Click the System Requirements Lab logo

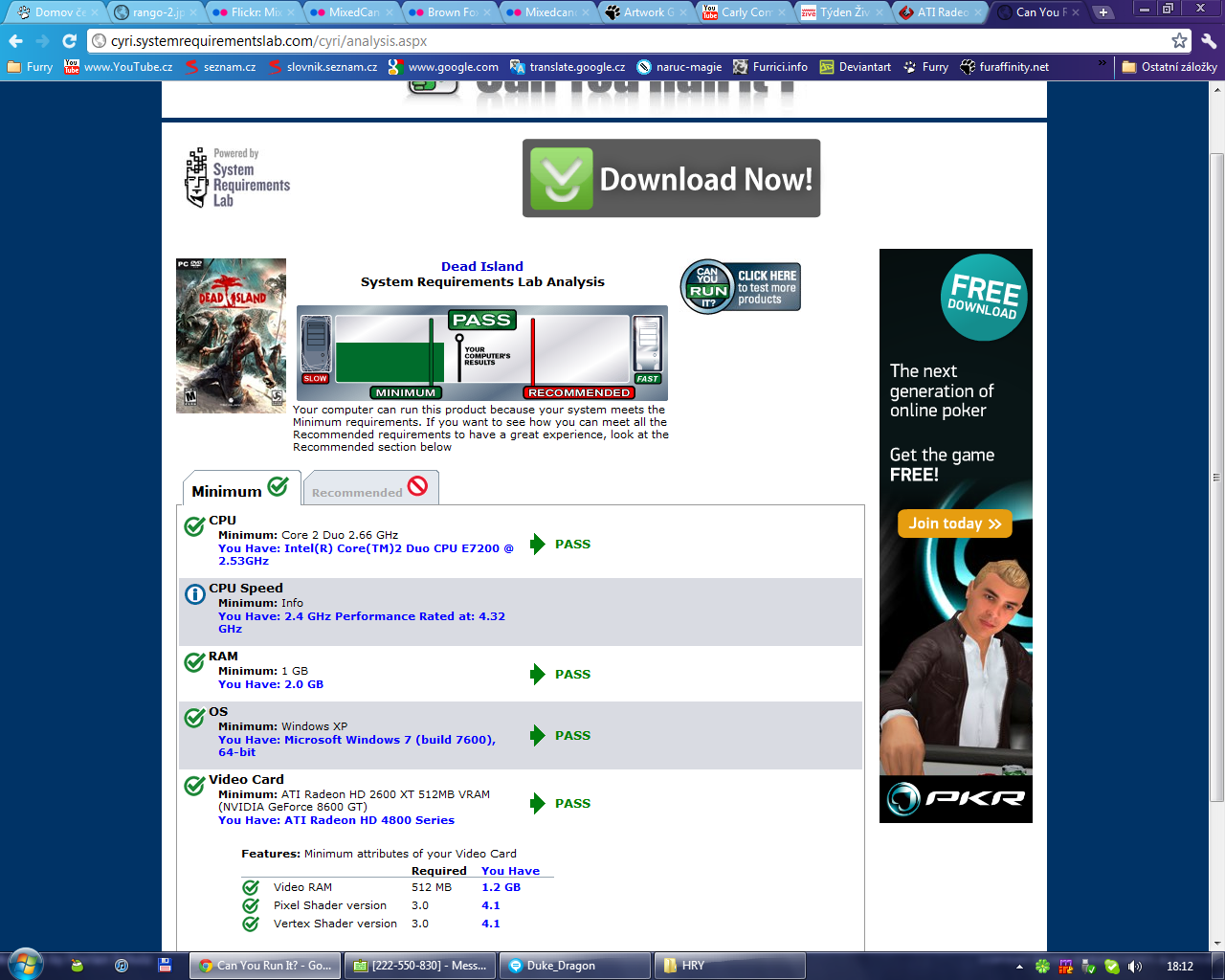237,178
